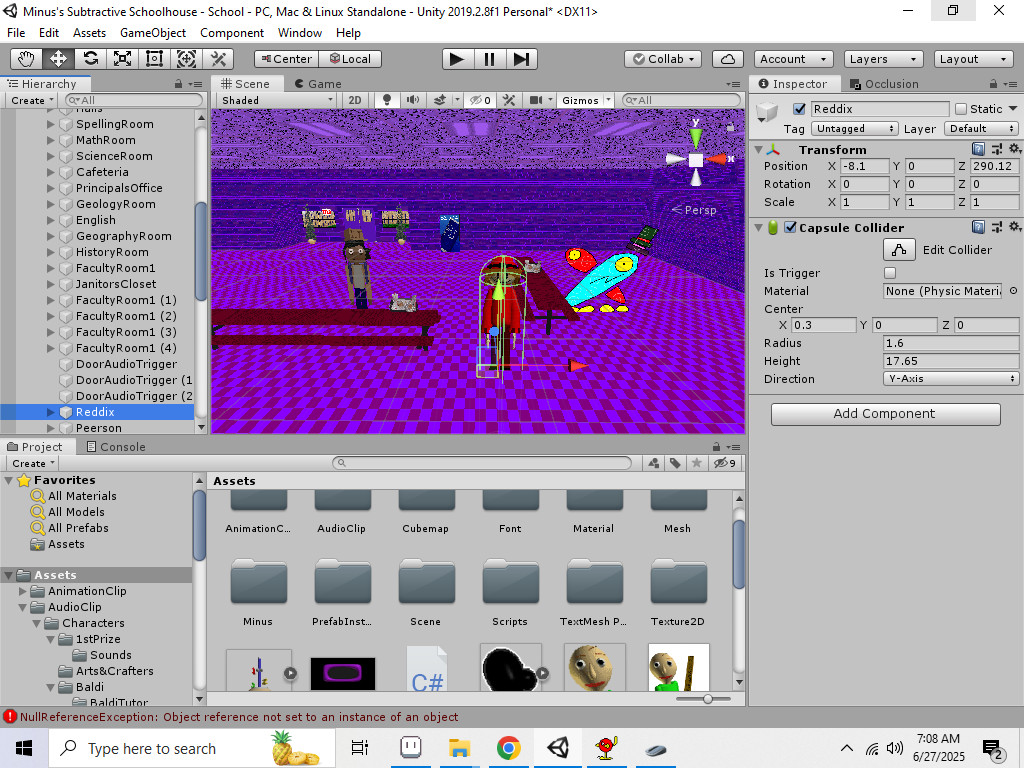Open the Layer dropdown showing Default
Viewport: 1024px width, 768px height.
point(980,128)
